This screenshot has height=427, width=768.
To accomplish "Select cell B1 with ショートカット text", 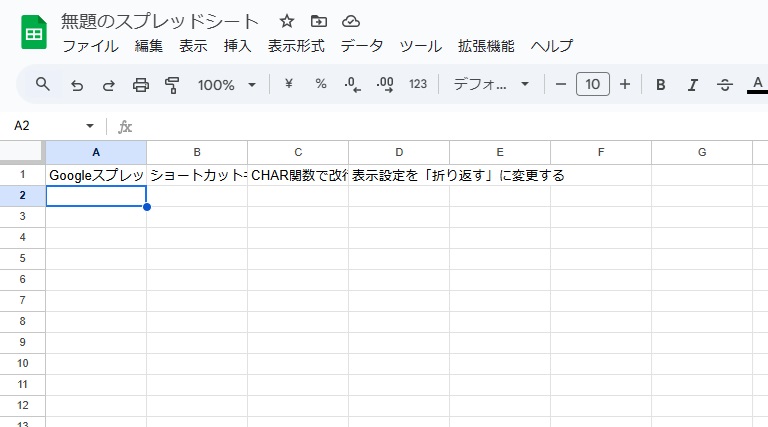I will pos(197,175).
